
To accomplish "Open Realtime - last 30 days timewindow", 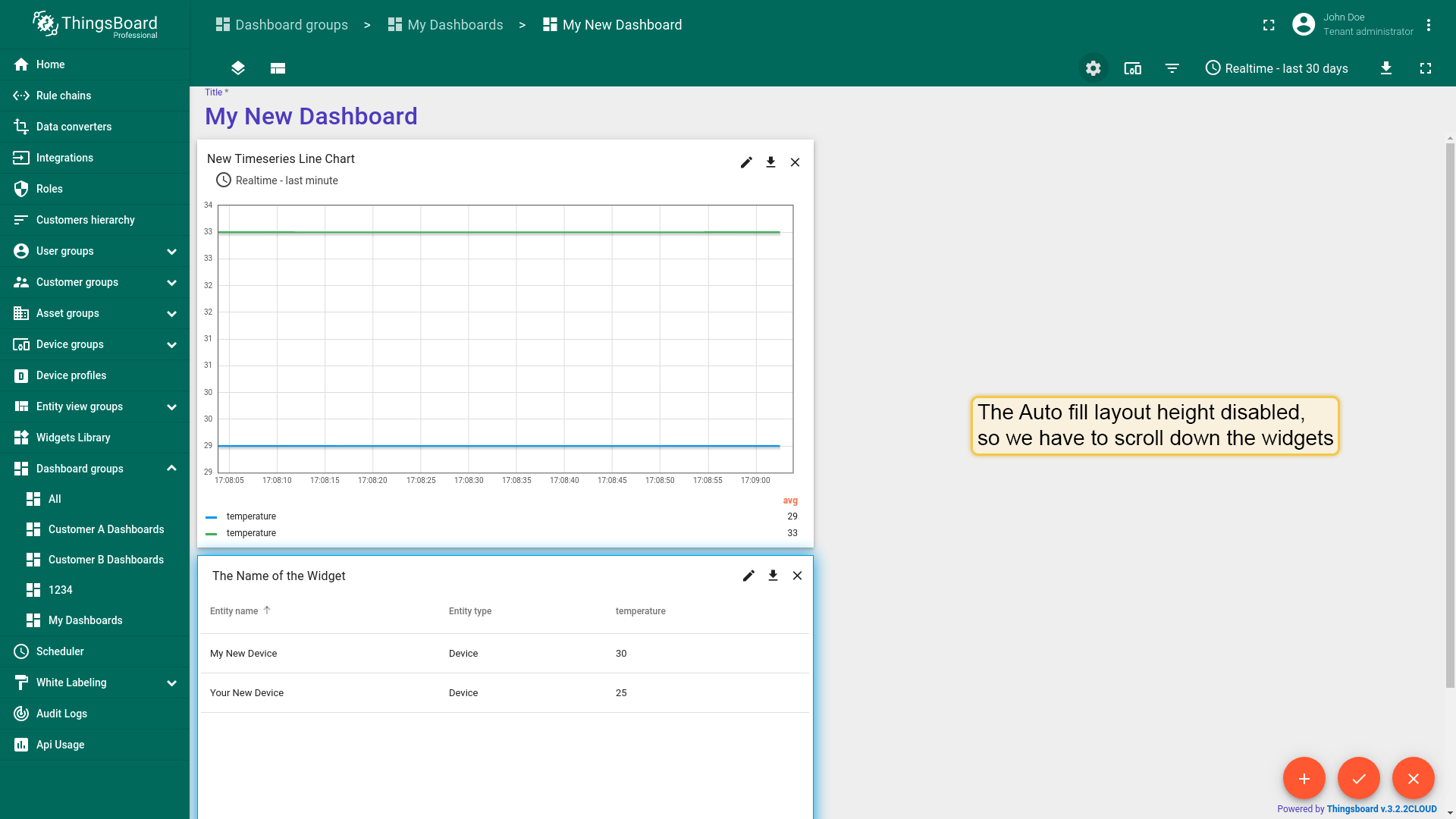I will point(1276,68).
